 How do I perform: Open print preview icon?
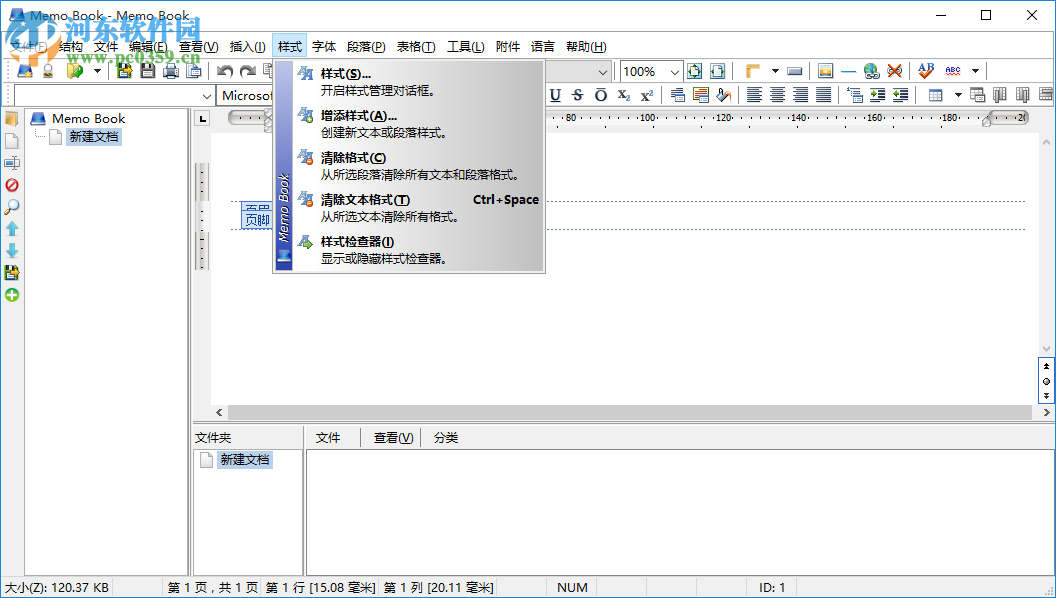tap(193, 71)
